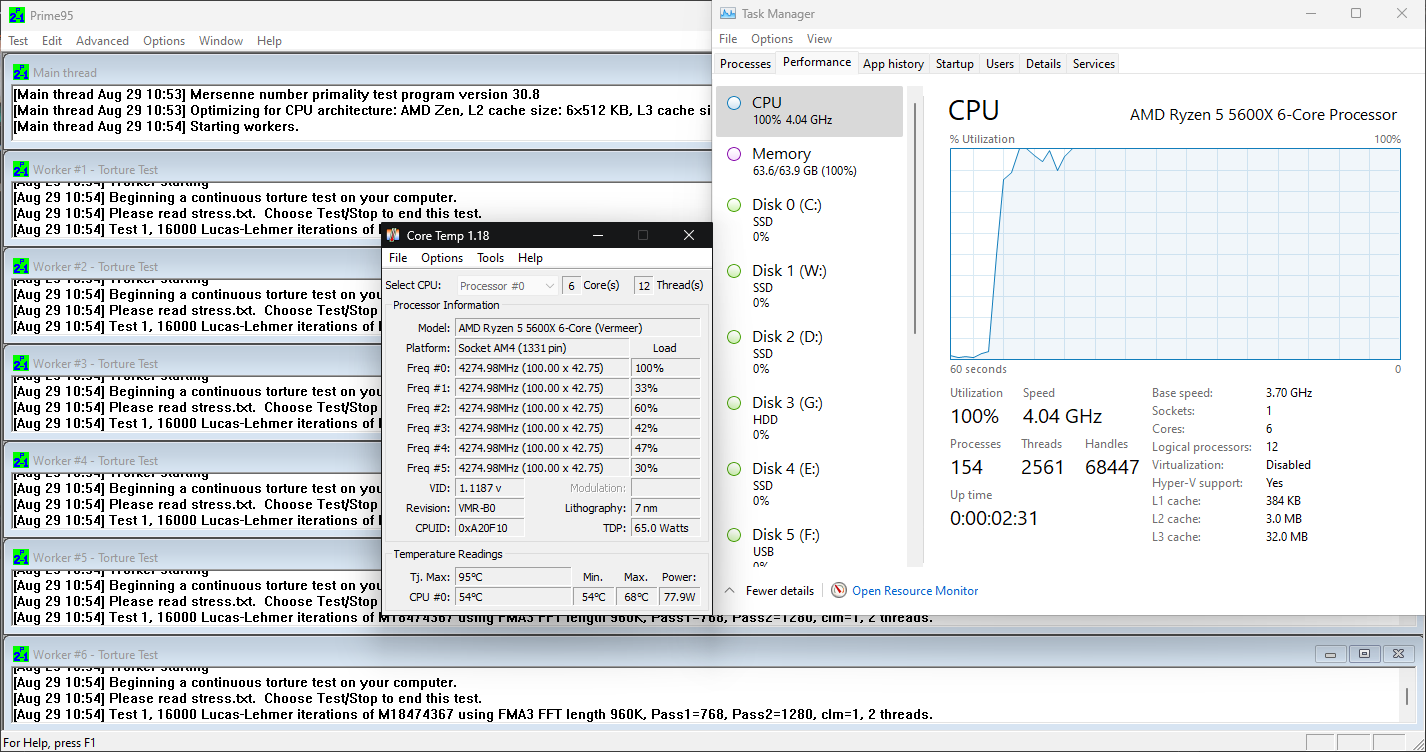
Task: Select the Memory circle icon in Task Manager
Action: pyautogui.click(x=734, y=153)
